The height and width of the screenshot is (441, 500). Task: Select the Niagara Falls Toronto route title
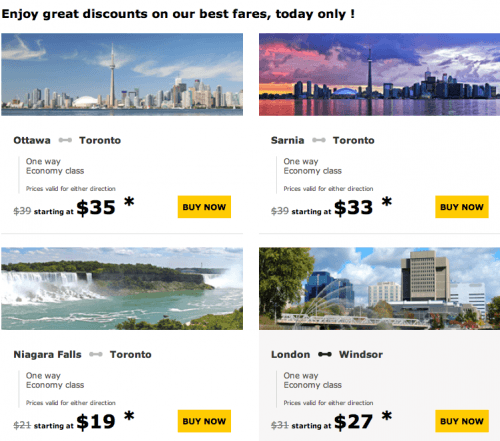coord(82,354)
